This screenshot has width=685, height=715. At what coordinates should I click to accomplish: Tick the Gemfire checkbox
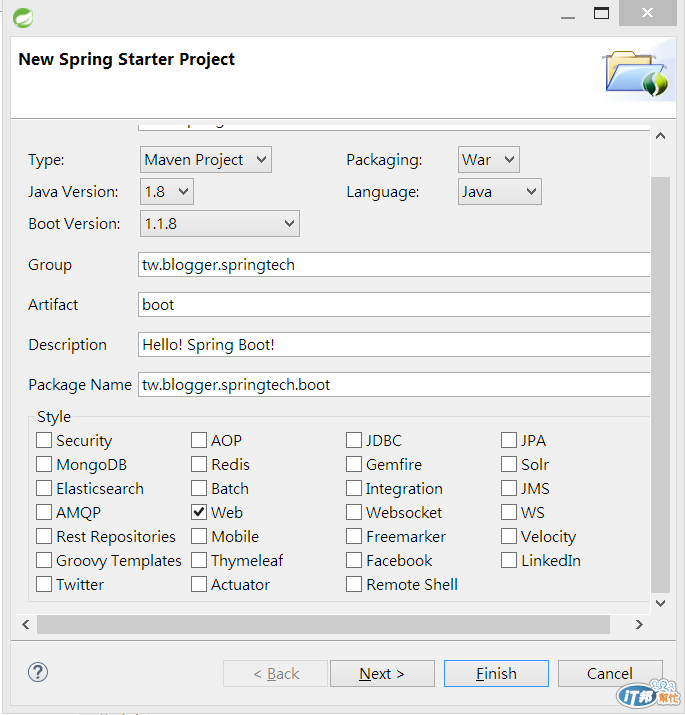tap(354, 464)
